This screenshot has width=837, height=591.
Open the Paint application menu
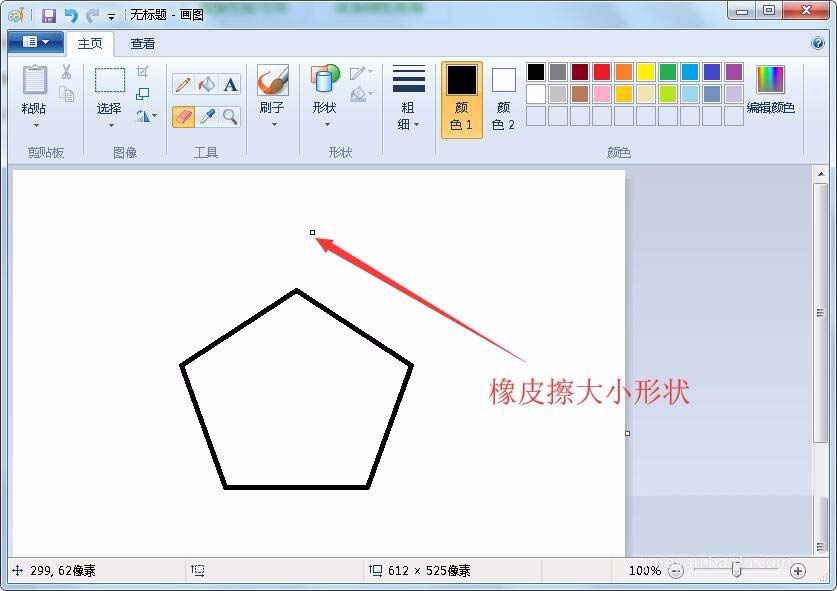[35, 43]
